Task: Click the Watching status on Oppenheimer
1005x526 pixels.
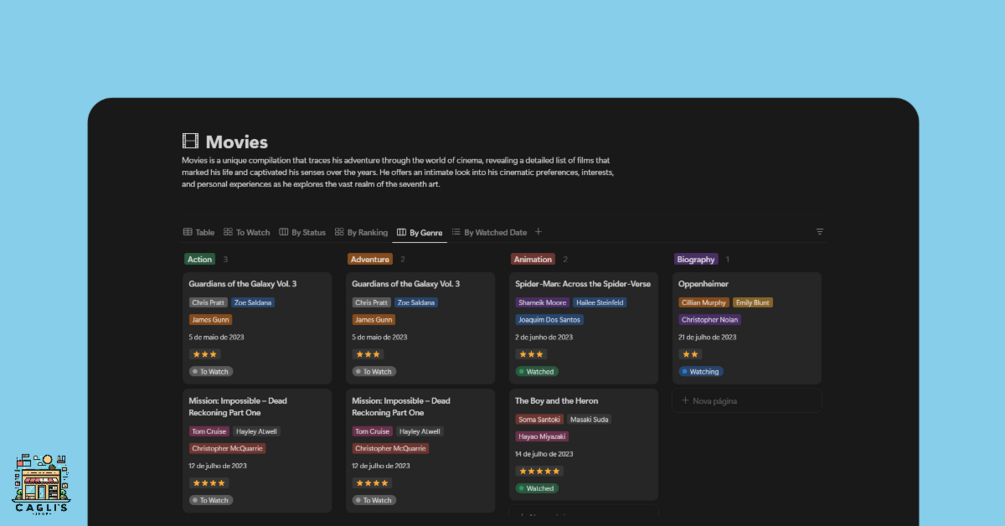Action: click(x=701, y=372)
